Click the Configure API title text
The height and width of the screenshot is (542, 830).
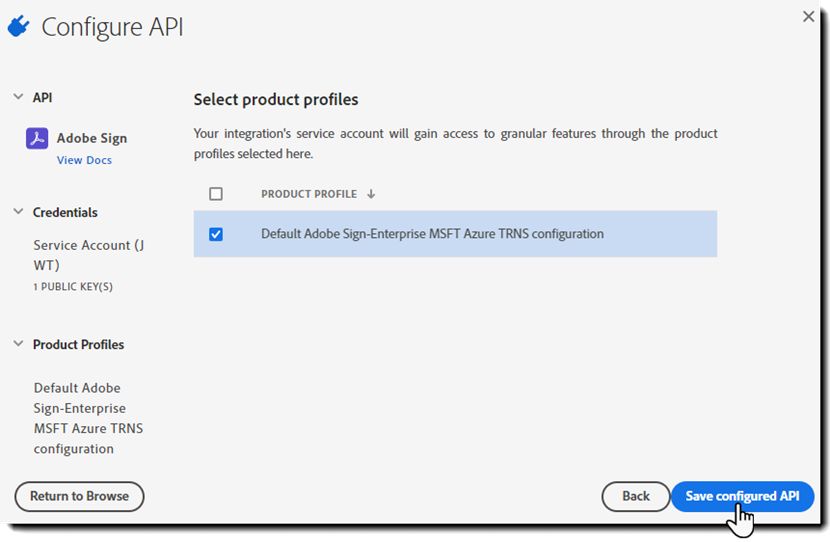point(113,27)
